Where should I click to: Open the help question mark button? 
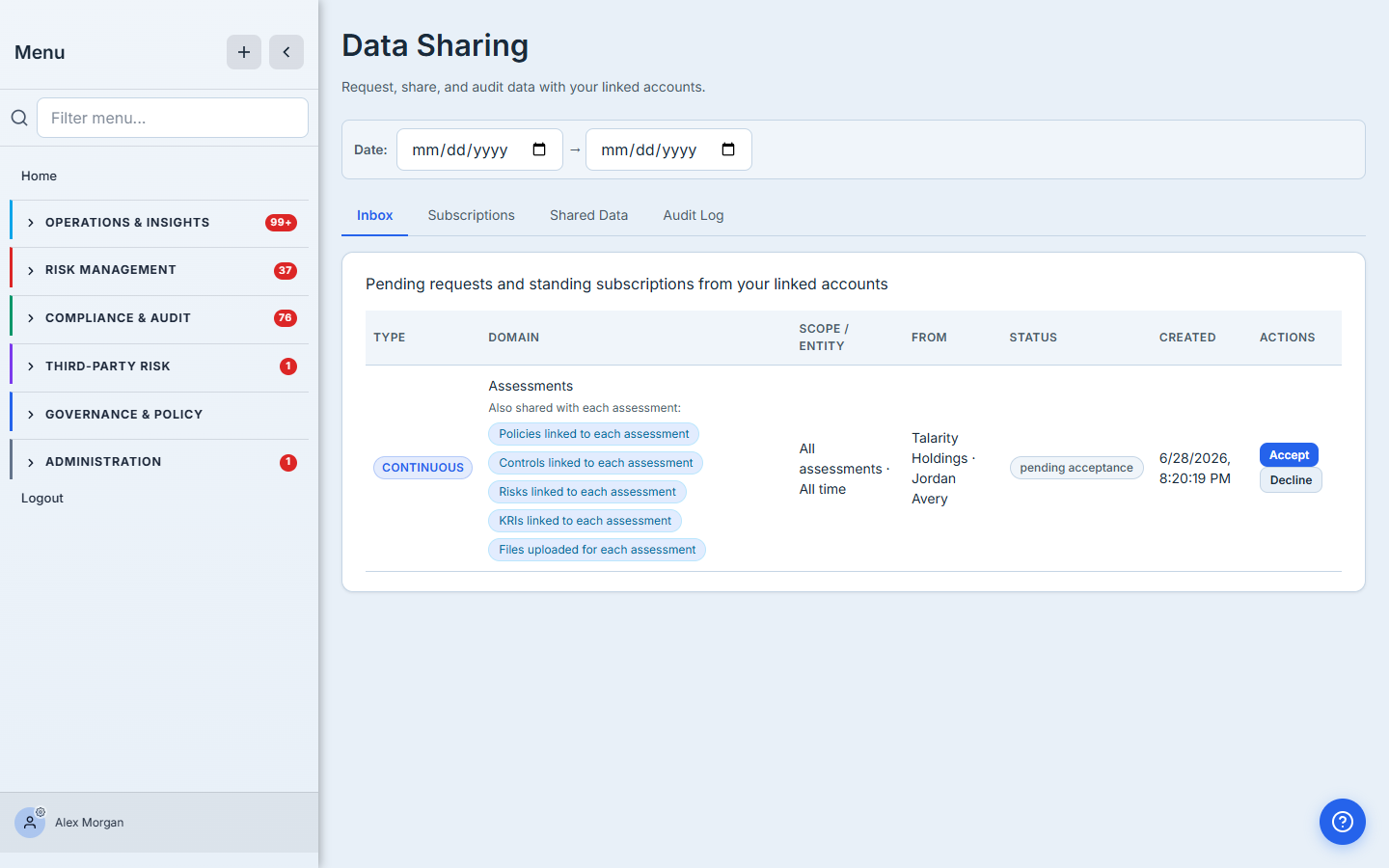click(x=1343, y=822)
